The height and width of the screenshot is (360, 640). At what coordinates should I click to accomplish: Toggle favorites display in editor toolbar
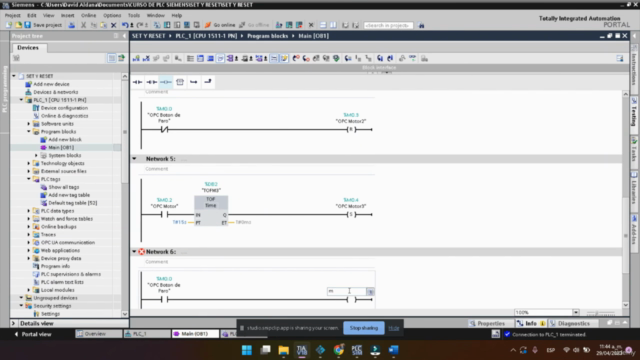(284, 59)
